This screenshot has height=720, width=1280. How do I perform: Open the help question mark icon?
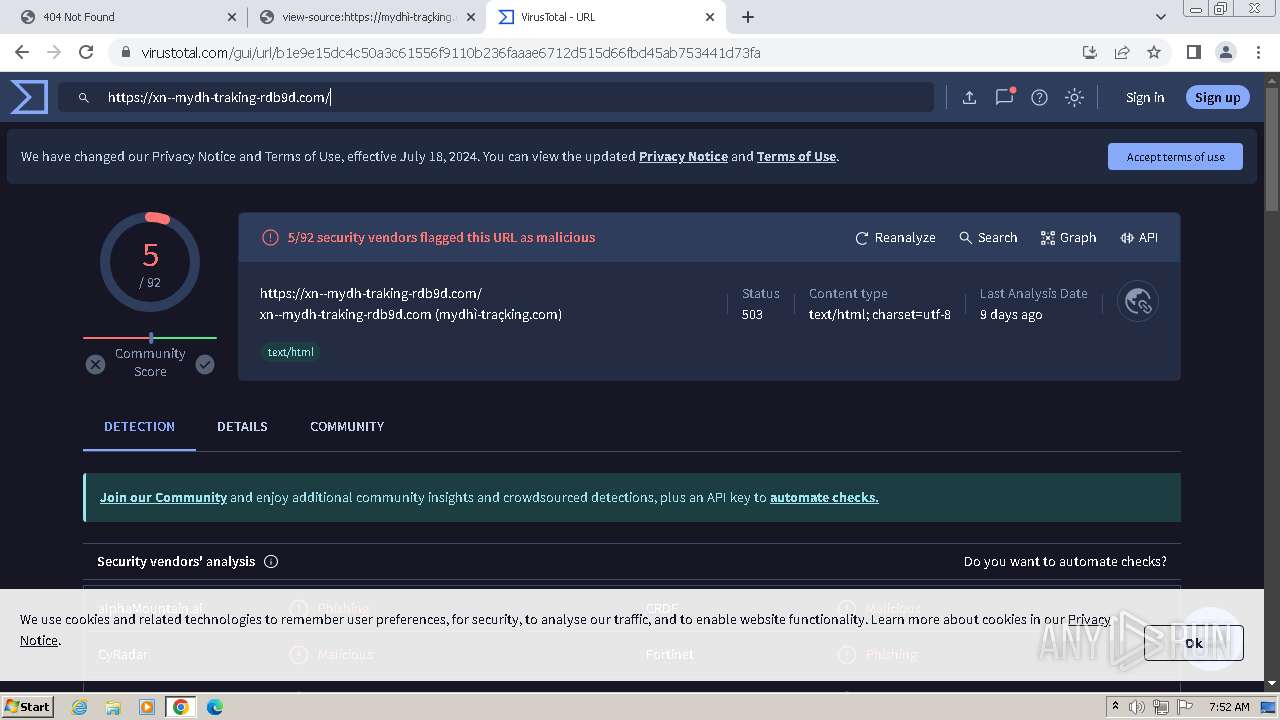1039,97
